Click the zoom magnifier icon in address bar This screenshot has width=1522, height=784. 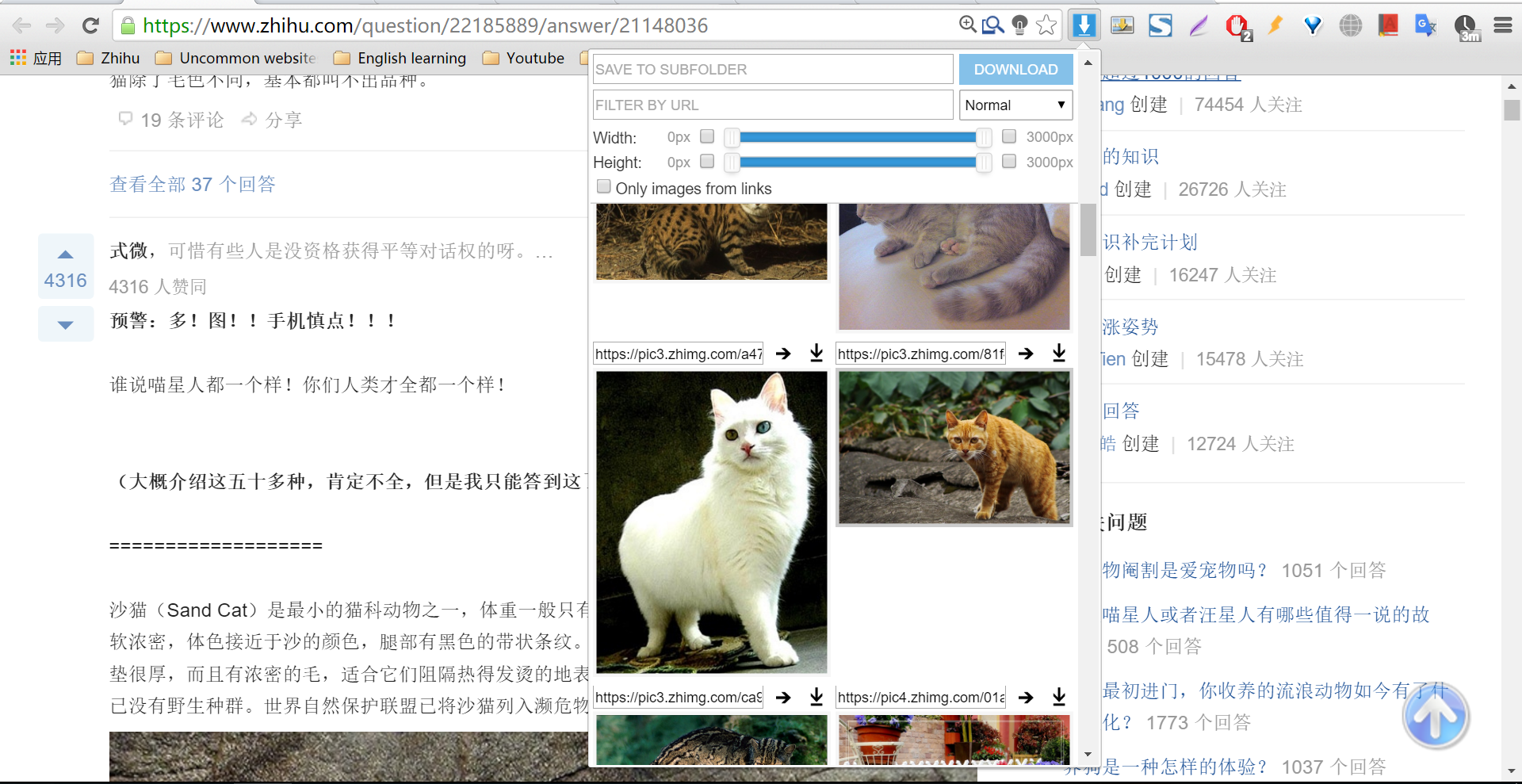tap(967, 25)
